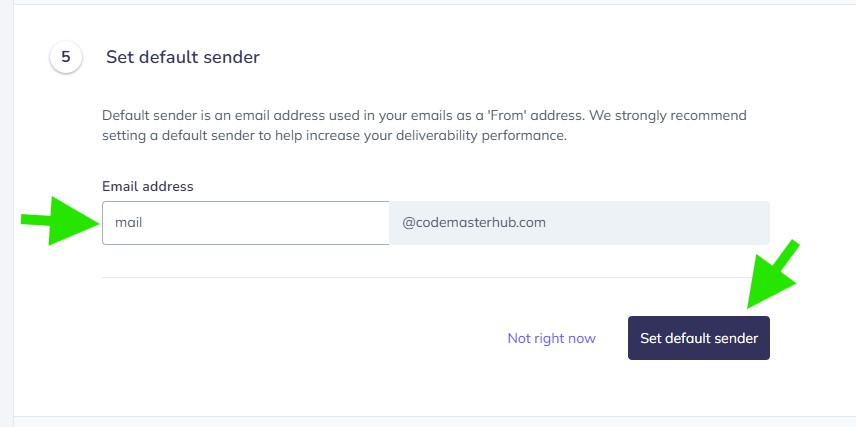
Task: Click the step 5 number badge
Action: pyautogui.click(x=66, y=57)
